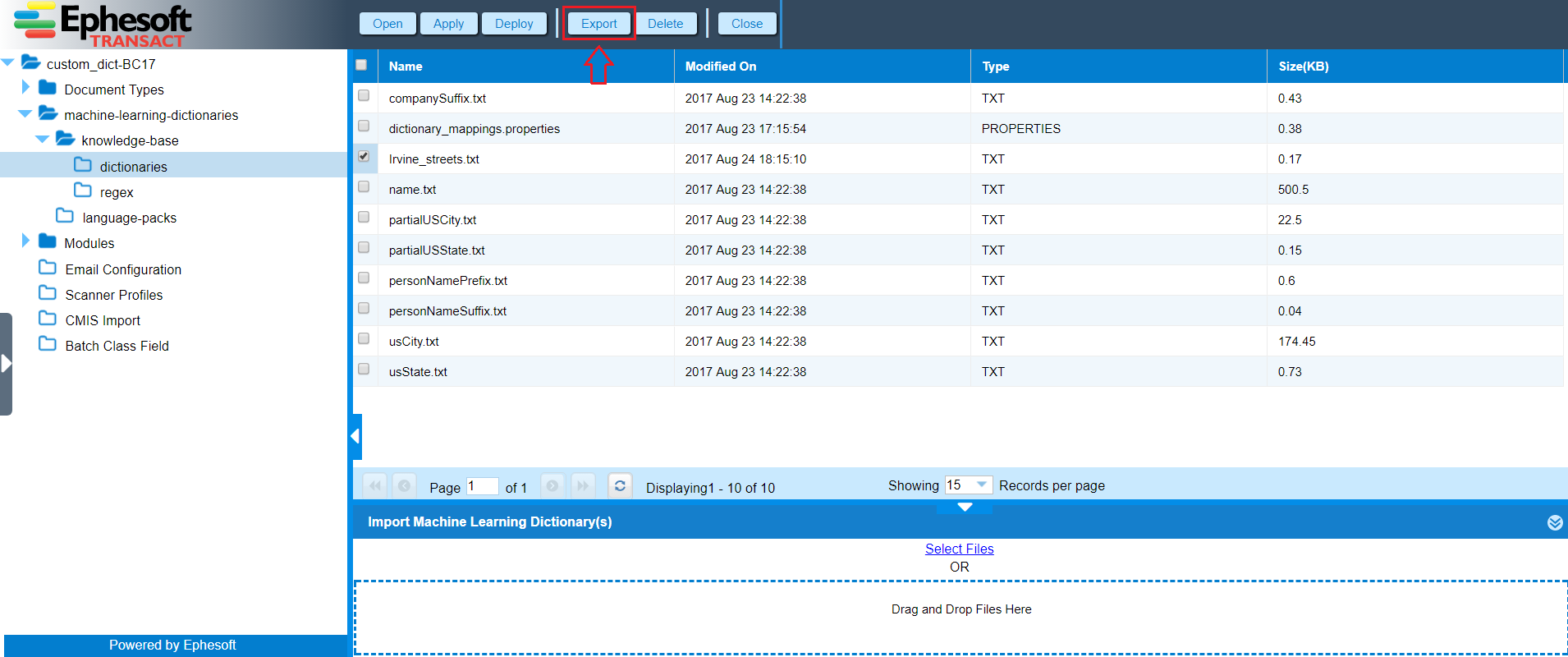Click the machine-learning-dictionaries folder icon

[x=48, y=113]
